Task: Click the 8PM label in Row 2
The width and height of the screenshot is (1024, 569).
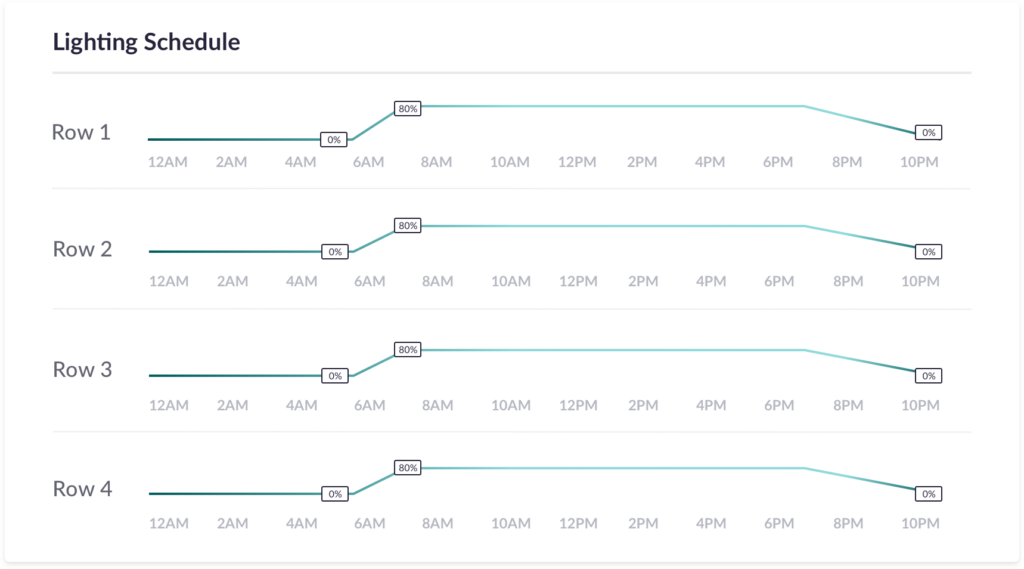Action: [848, 281]
